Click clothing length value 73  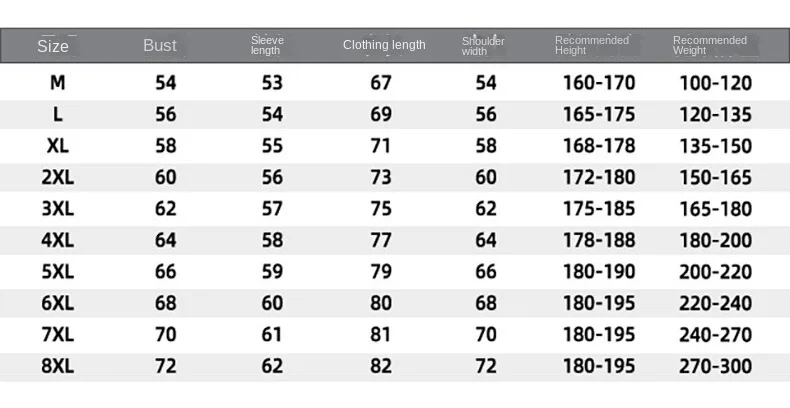[381, 178]
